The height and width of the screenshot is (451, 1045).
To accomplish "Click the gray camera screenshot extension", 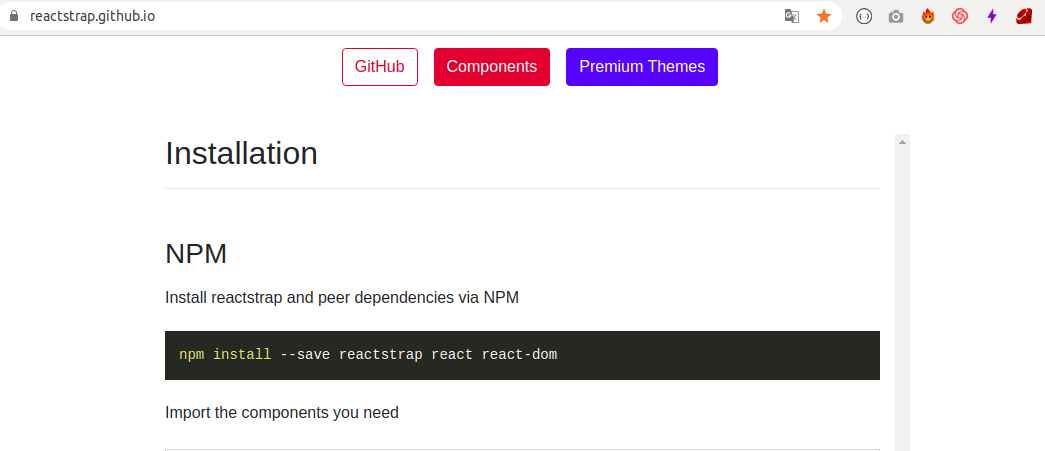I will (x=896, y=16).
